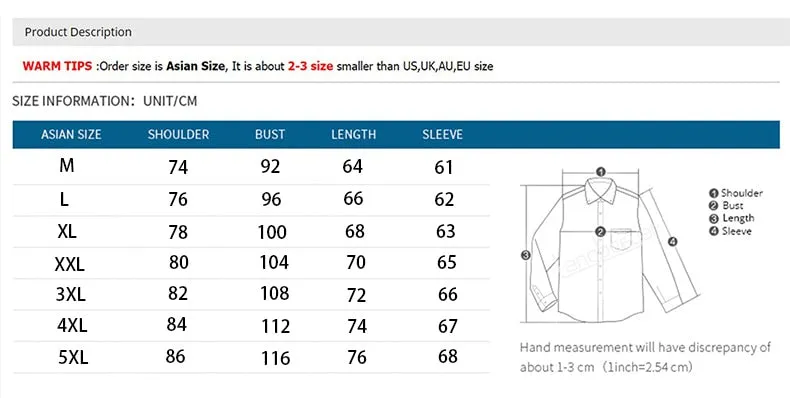Click the number 2 marker on shirt chest
This screenshot has height=398, width=790.
click(600, 232)
